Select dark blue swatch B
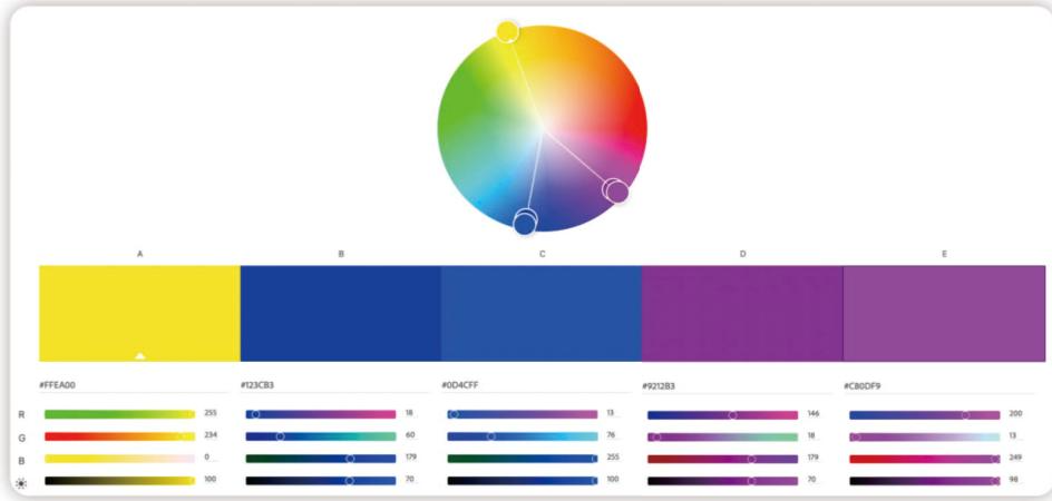1052x502 pixels. (x=341, y=313)
